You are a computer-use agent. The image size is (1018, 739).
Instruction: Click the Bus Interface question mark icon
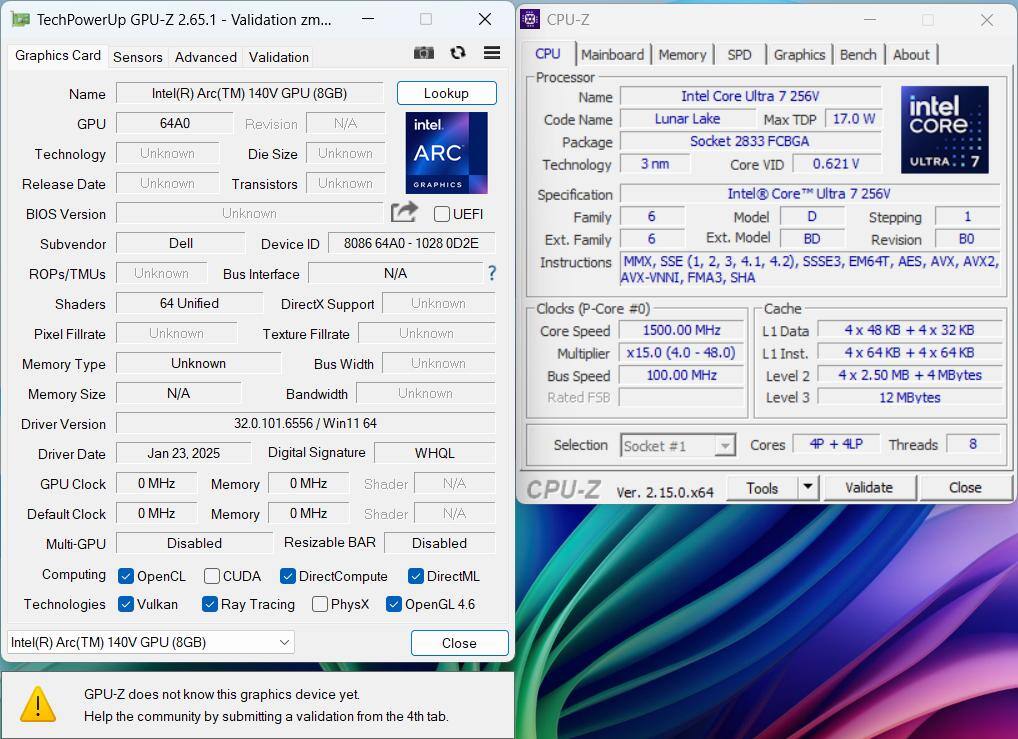pyautogui.click(x=491, y=273)
